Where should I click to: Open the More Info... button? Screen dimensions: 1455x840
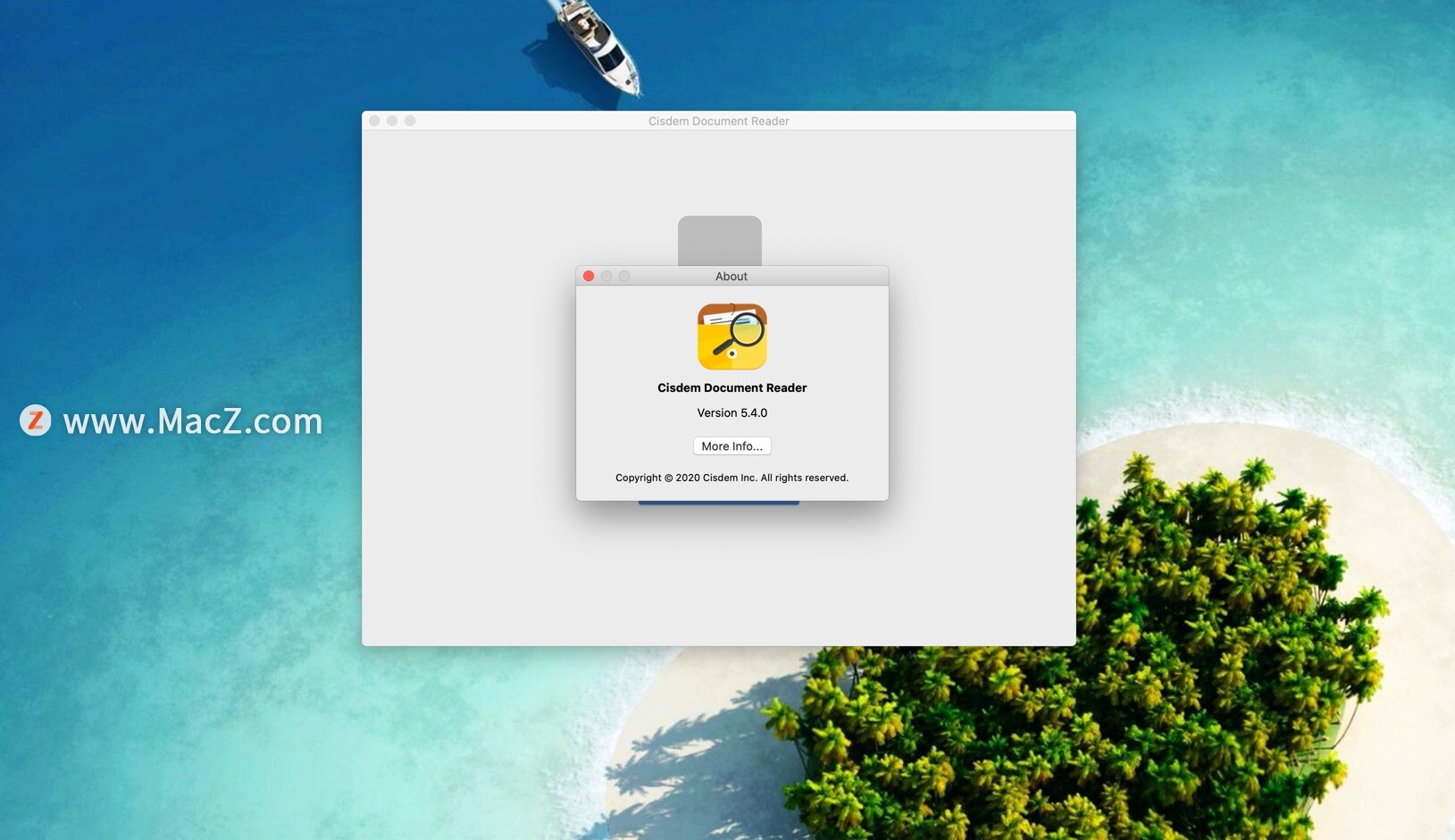[x=732, y=446]
